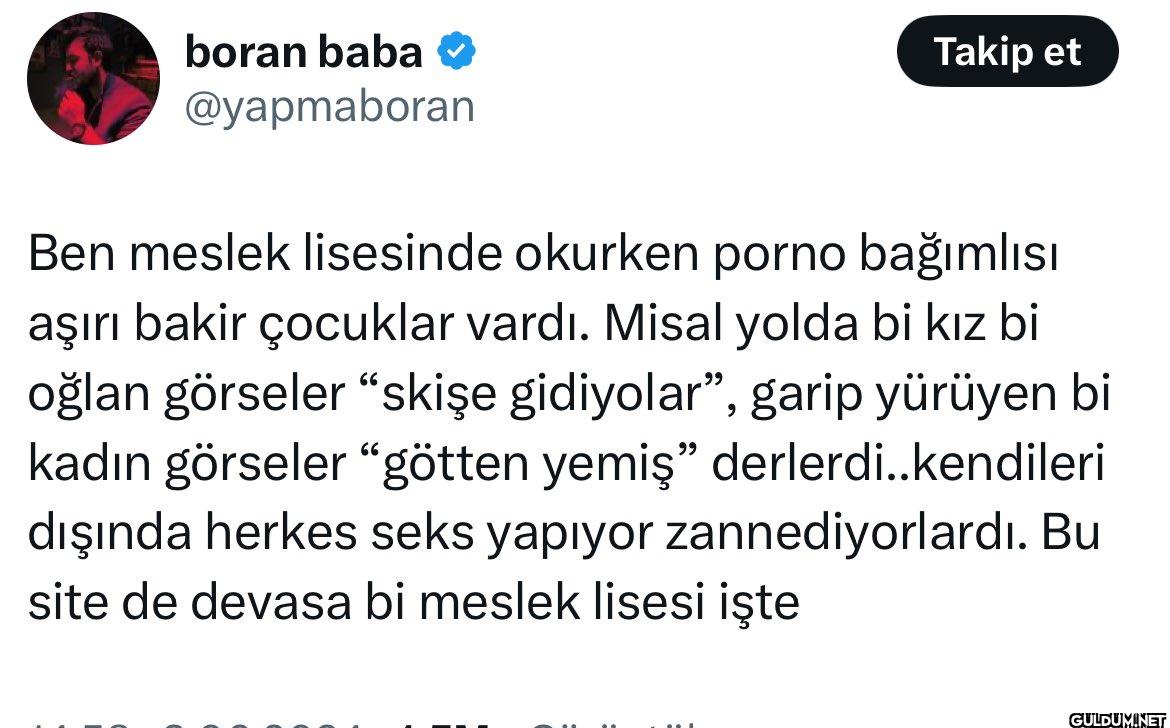Click the last line "site de devasa"
The image size is (1170, 728).
coord(414,602)
